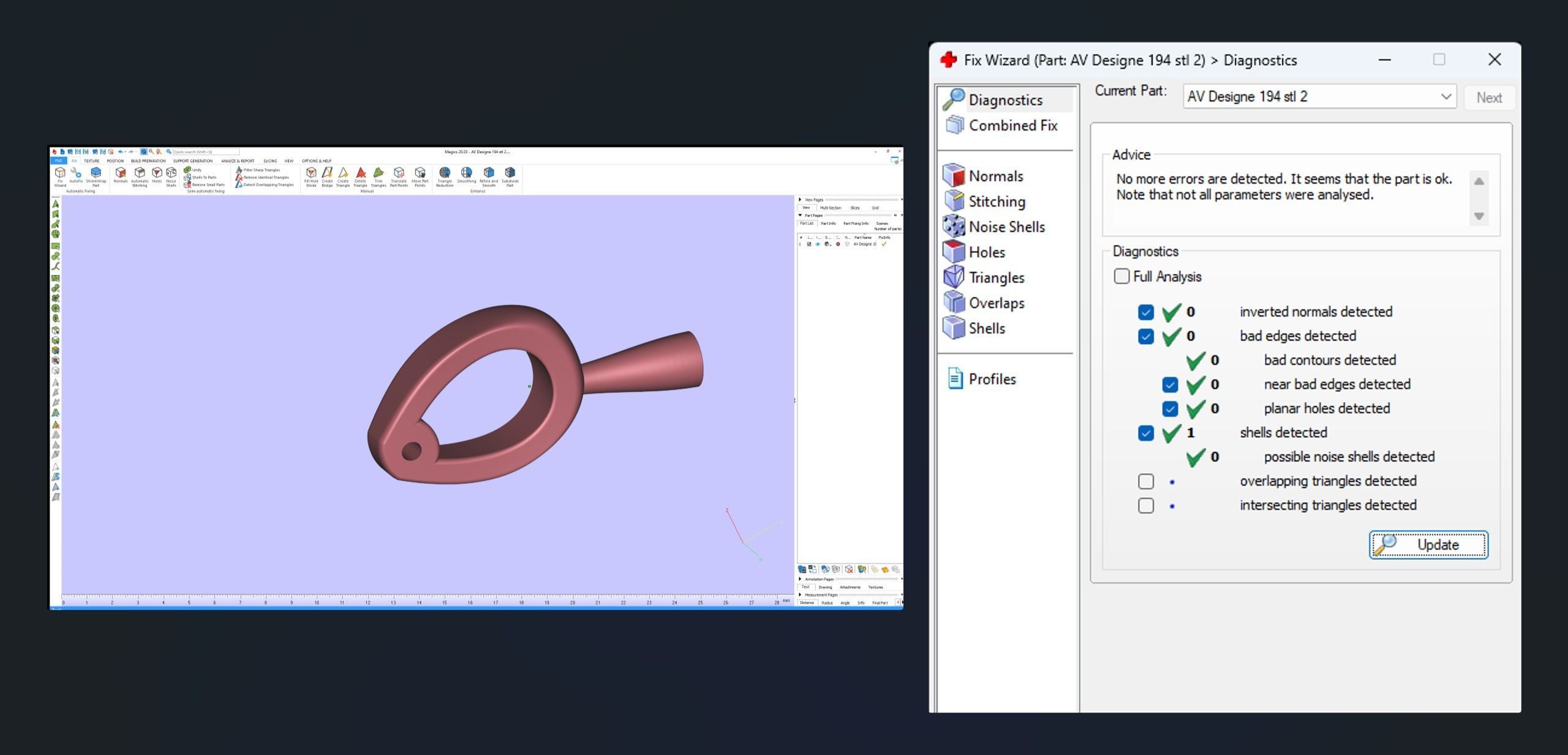This screenshot has width=1568, height=755.
Task: Open Current Part dropdown
Action: pos(1445,97)
